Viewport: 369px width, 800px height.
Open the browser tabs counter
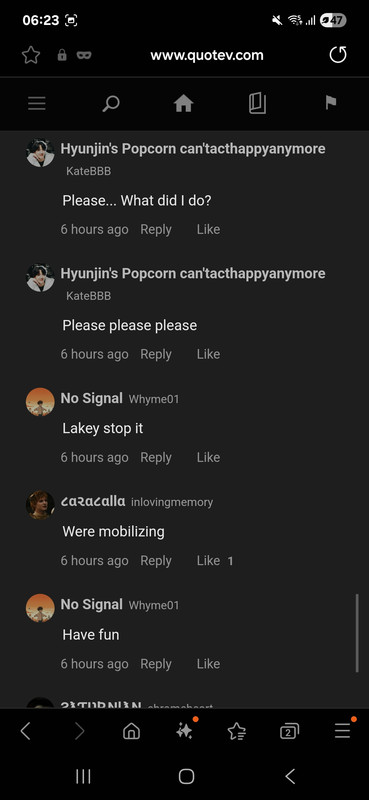point(289,732)
